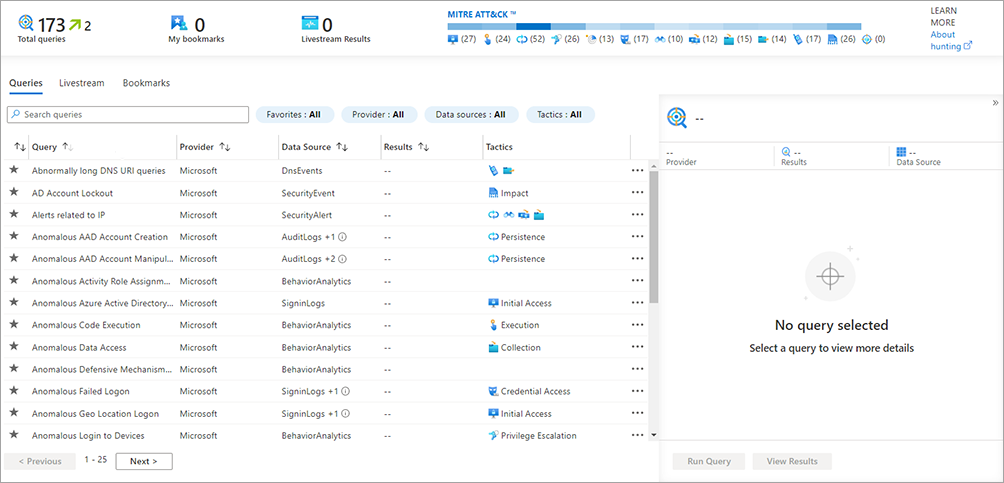
Task: Click Execution icon in Anomalous Code Execution row
Action: click(493, 325)
